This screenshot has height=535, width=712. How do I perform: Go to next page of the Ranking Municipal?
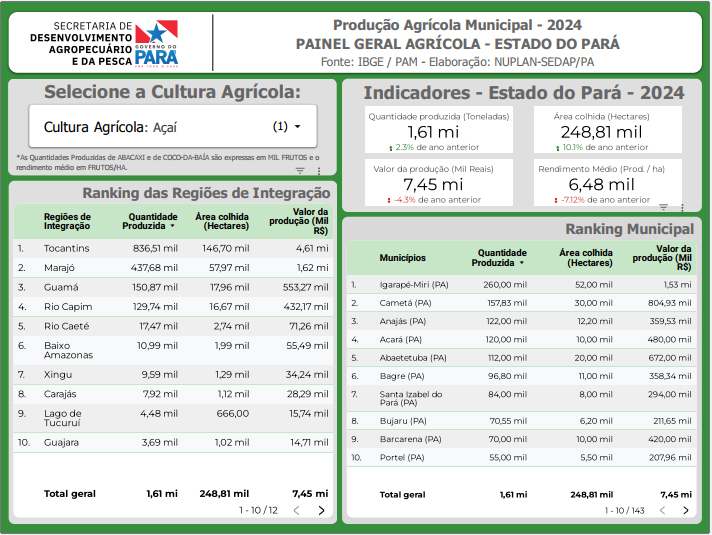pyautogui.click(x=685, y=510)
